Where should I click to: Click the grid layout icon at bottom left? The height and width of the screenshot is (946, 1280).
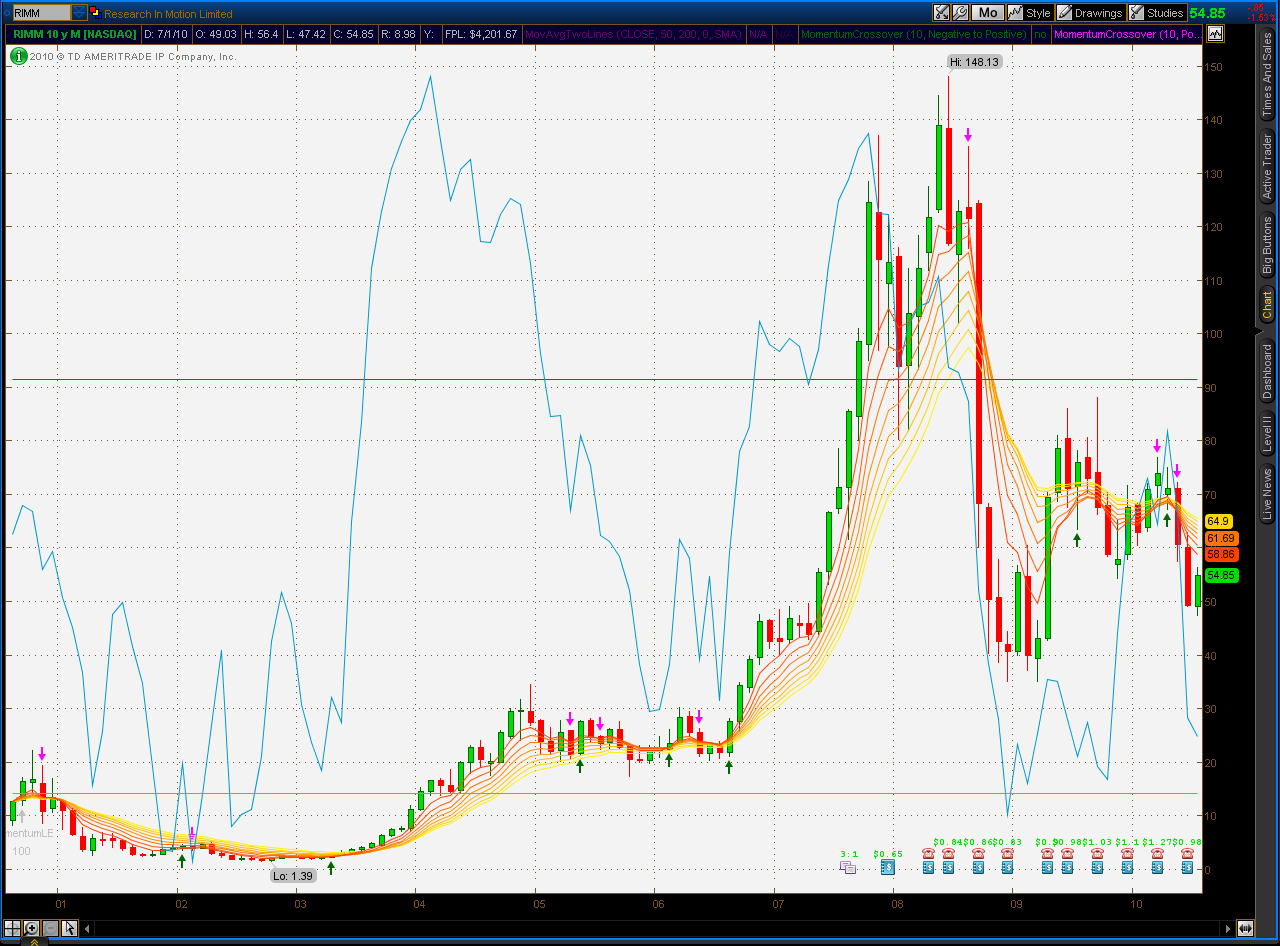click(12, 927)
